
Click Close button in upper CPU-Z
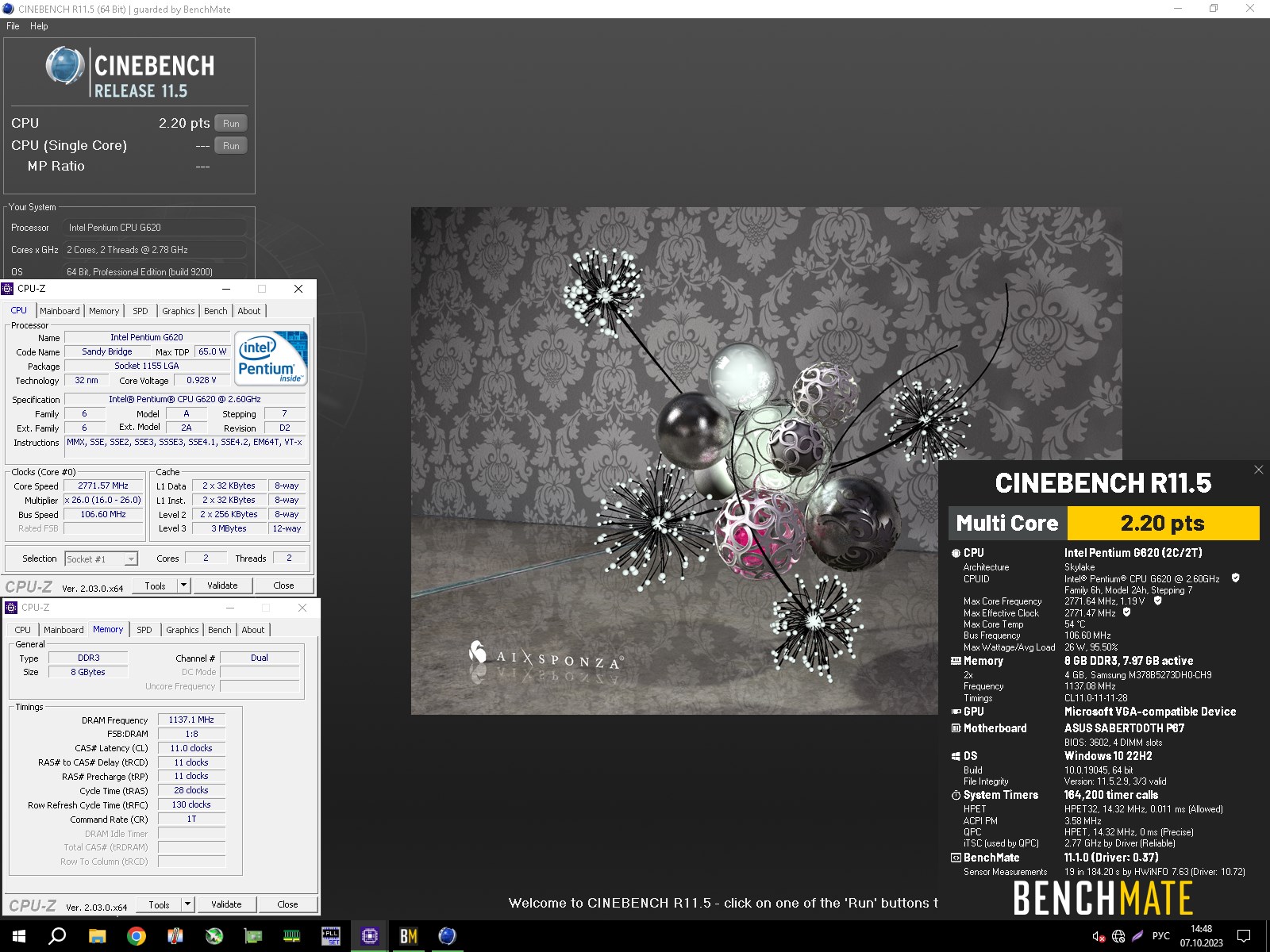(283, 585)
